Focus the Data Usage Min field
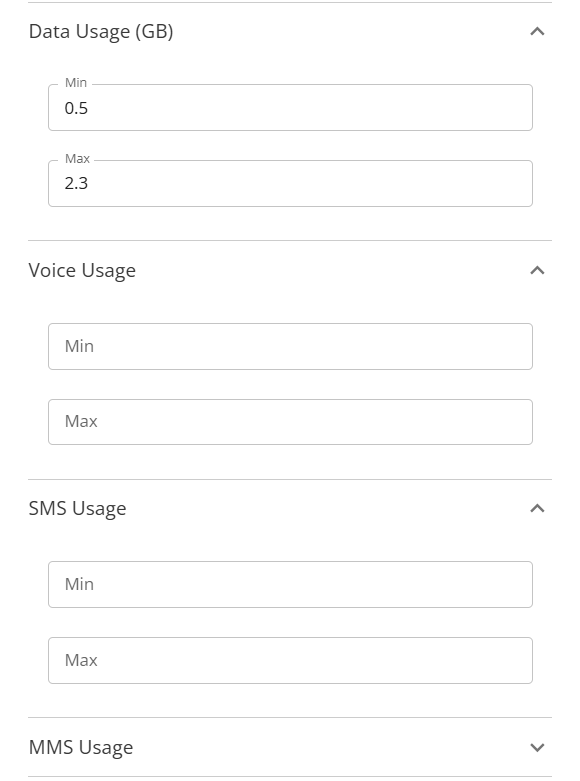The width and height of the screenshot is (580, 781). [290, 108]
